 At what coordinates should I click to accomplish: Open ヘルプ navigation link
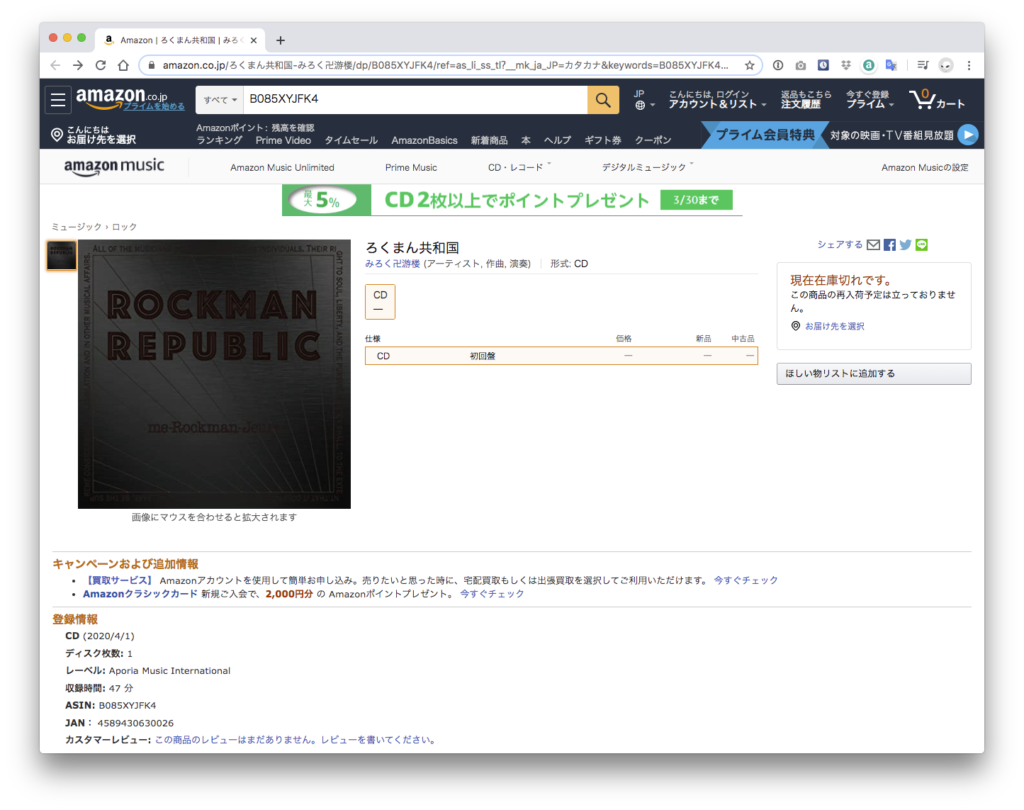pos(557,140)
